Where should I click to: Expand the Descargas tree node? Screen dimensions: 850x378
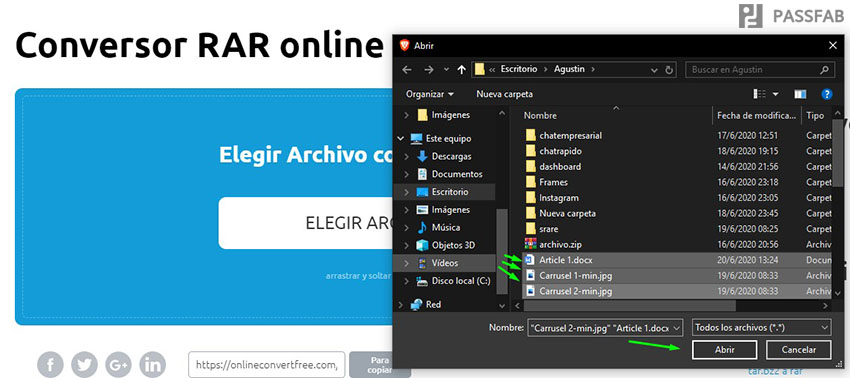[407, 156]
